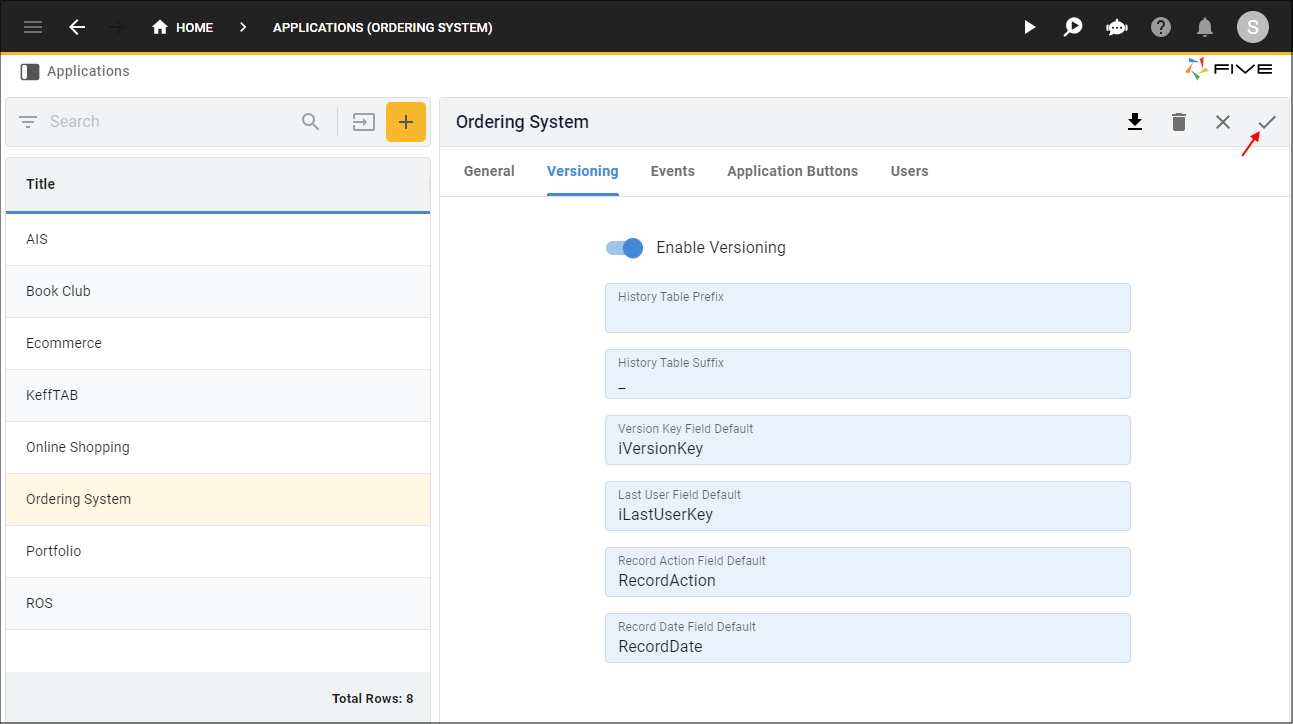The width and height of the screenshot is (1293, 724).
Task: Run the application with the play icon
Action: tap(1030, 27)
